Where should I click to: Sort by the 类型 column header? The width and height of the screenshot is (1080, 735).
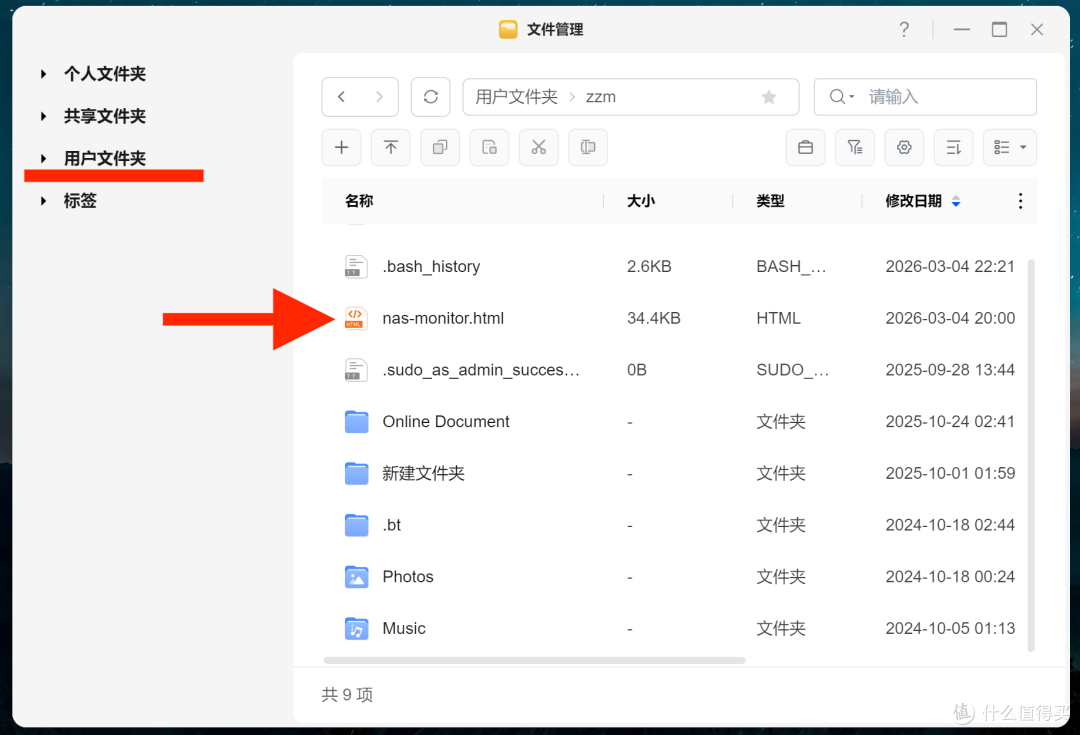tap(770, 201)
